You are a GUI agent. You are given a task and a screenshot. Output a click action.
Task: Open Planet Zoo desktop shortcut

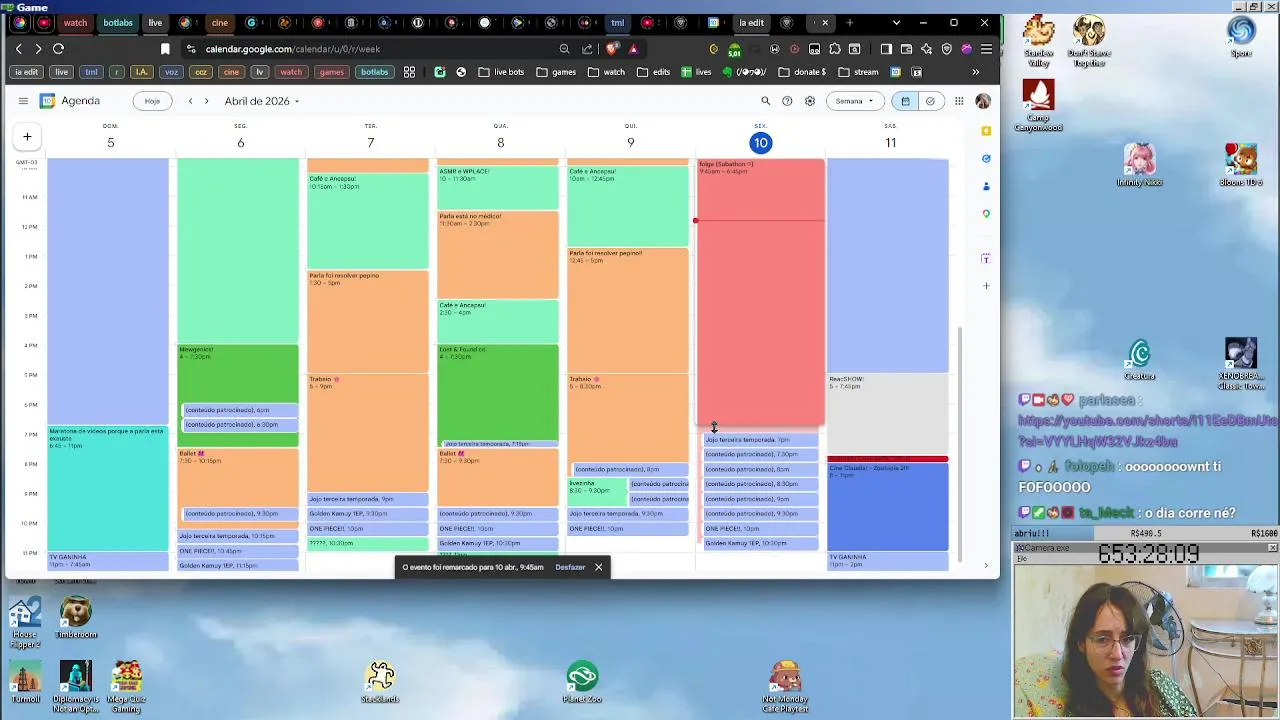[x=582, y=681]
